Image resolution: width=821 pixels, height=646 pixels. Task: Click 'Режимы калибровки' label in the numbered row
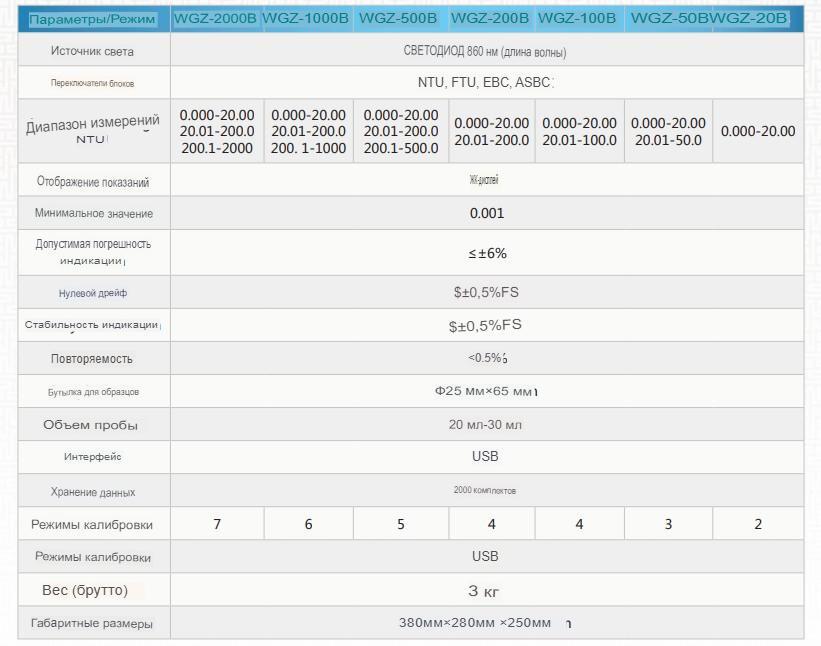[x=92, y=525]
